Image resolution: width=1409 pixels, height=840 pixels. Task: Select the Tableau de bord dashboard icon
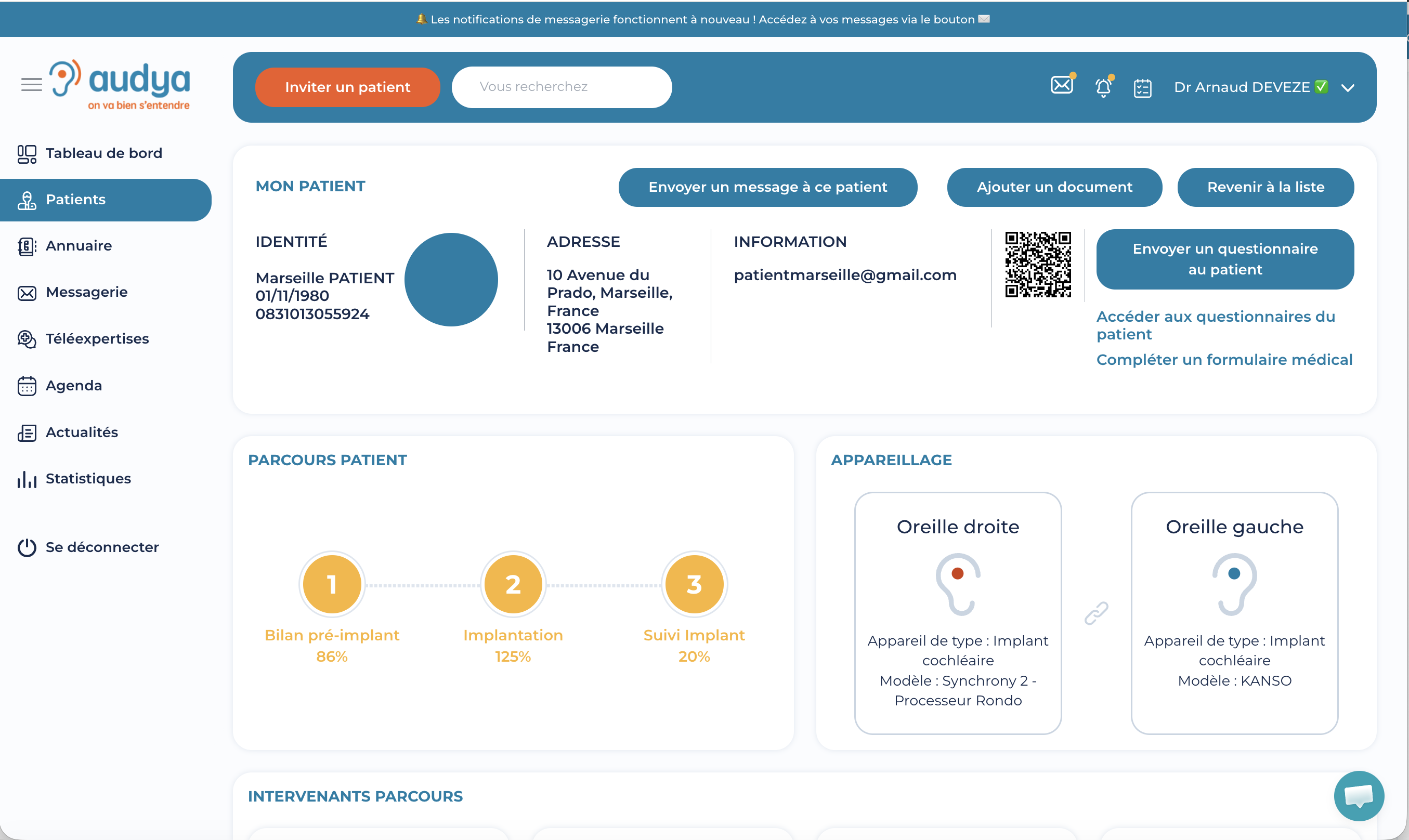[x=26, y=153]
